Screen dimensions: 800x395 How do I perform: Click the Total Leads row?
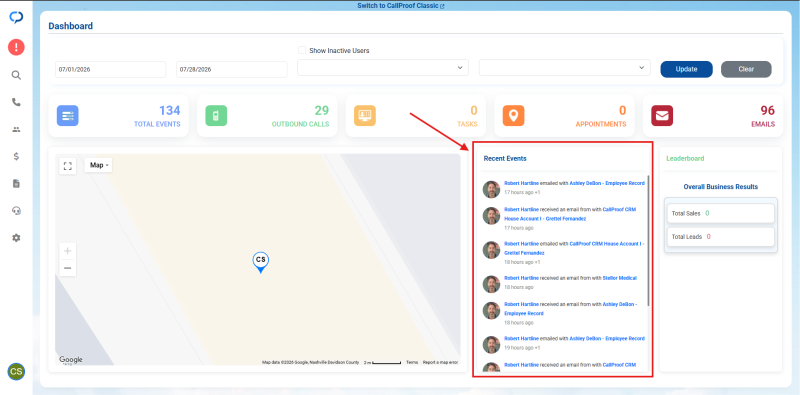pyautogui.click(x=720, y=237)
